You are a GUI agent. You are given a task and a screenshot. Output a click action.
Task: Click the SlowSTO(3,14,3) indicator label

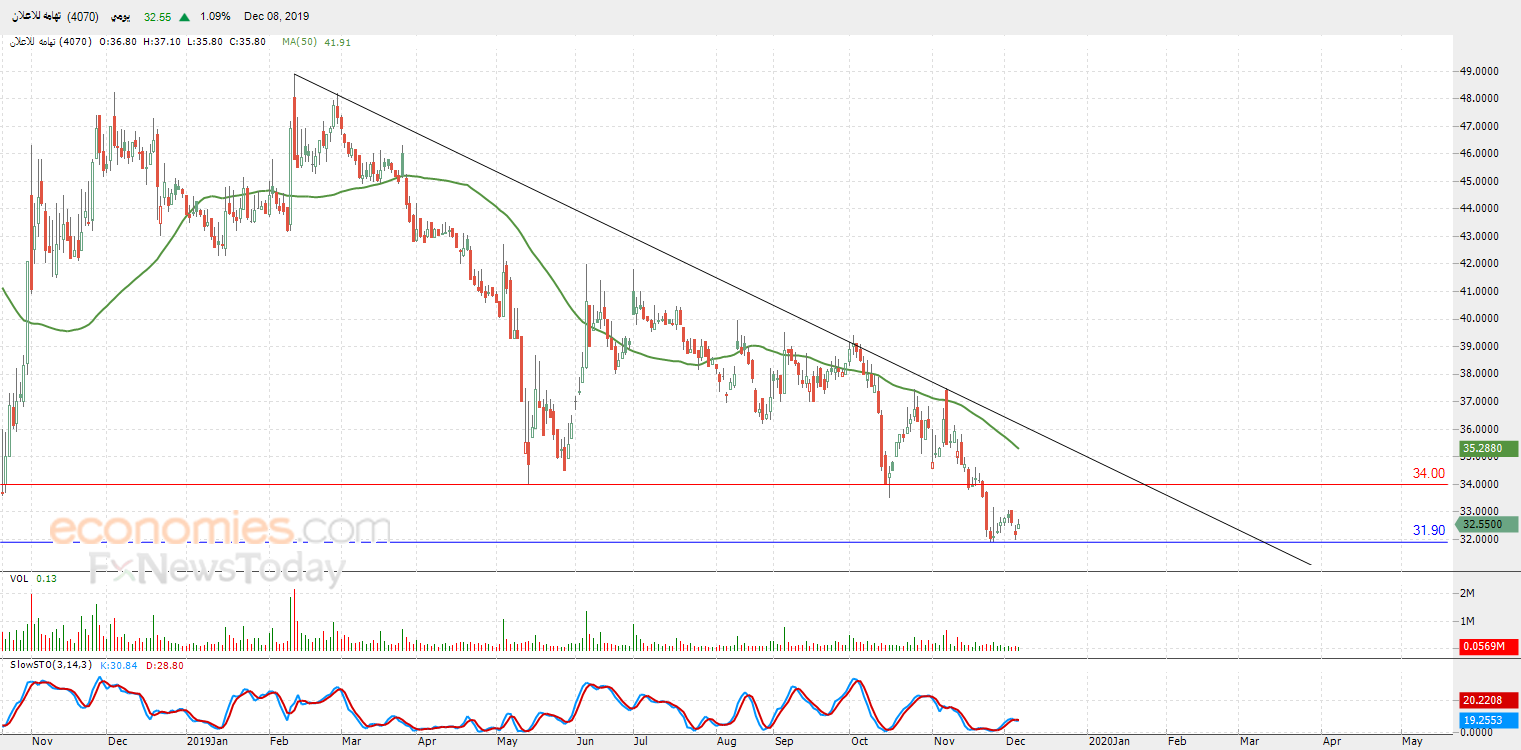point(51,665)
